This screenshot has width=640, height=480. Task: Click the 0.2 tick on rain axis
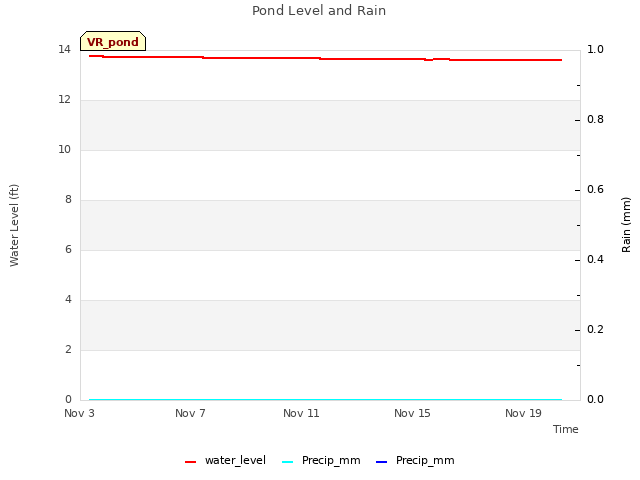coord(595,329)
